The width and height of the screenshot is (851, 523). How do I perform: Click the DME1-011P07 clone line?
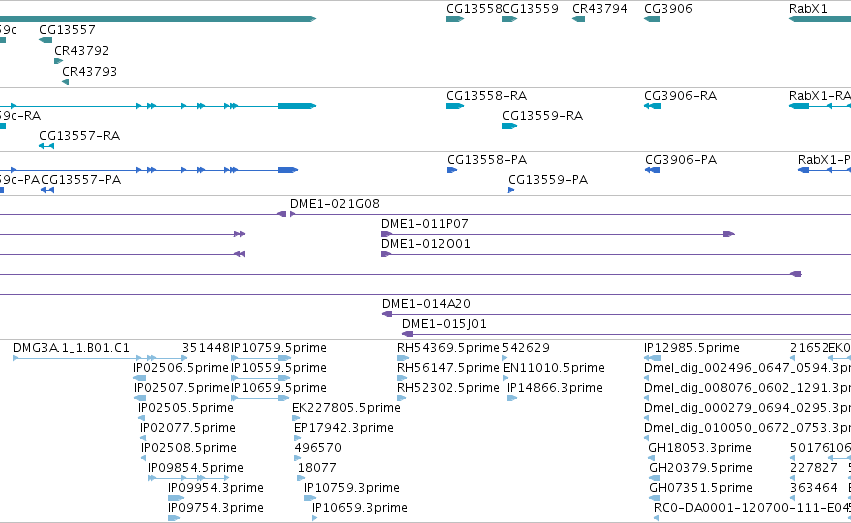pos(558,234)
